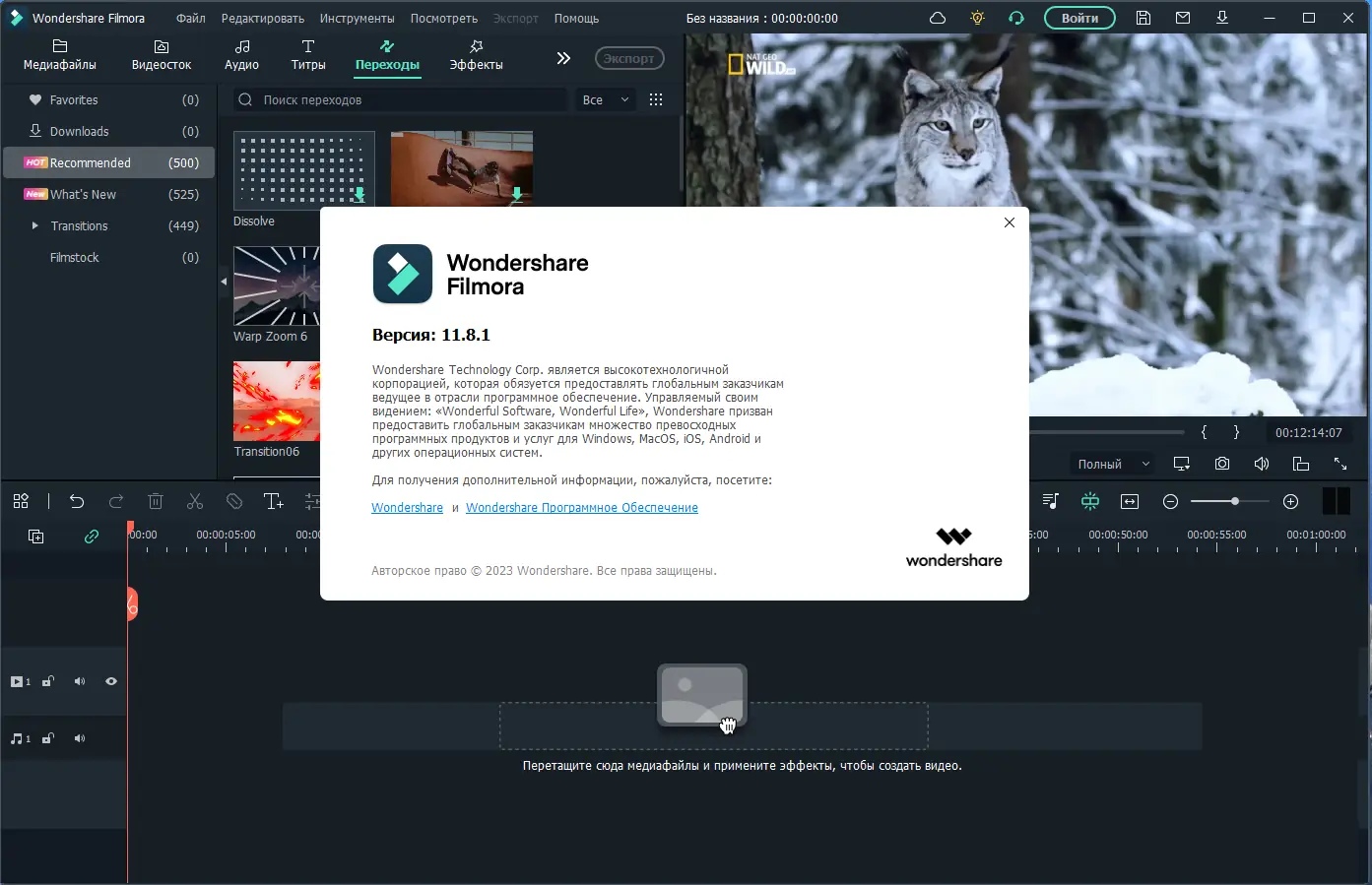The image size is (1372, 885).
Task: Click zoom-to-fit timeline icon
Action: pos(1130,501)
